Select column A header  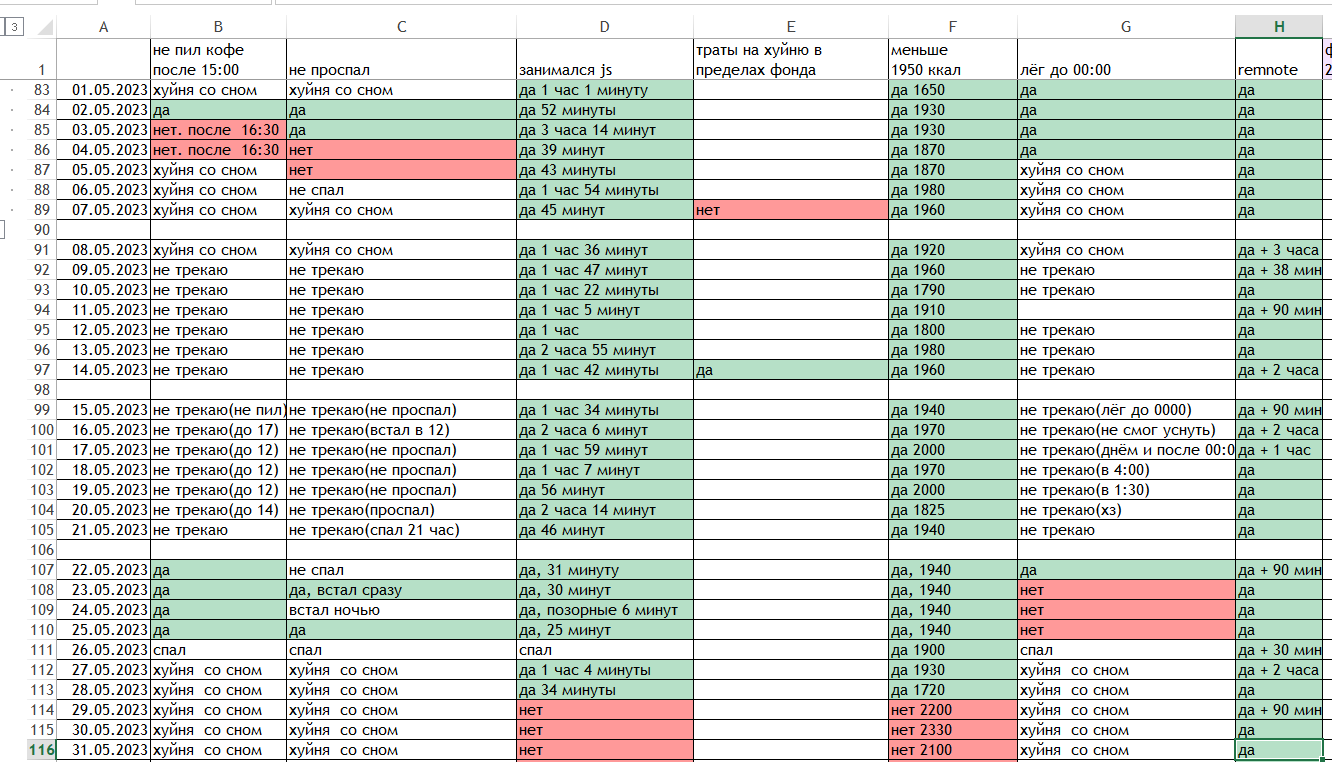[x=104, y=27]
